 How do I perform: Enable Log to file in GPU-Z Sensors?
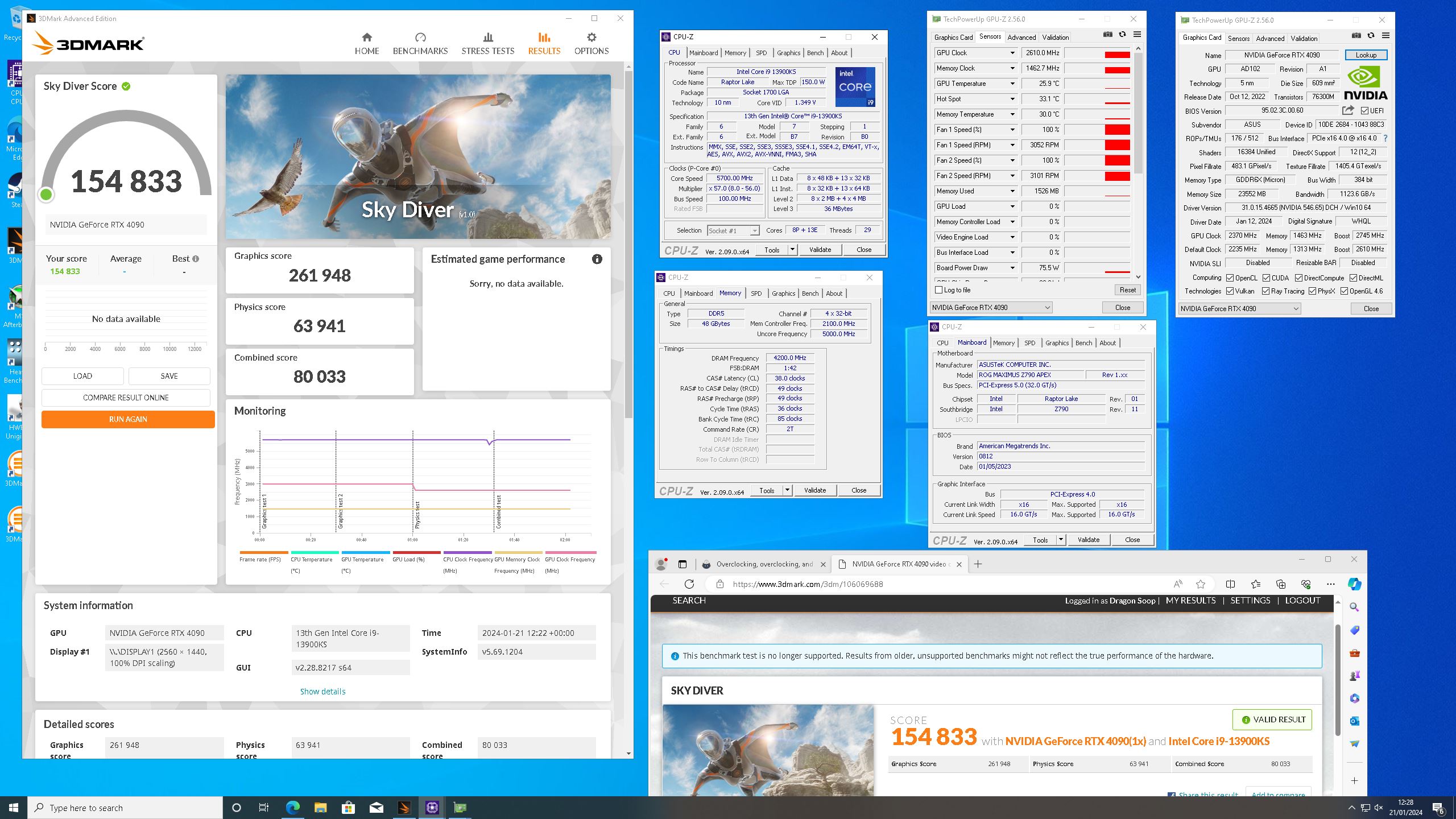pyautogui.click(x=939, y=290)
